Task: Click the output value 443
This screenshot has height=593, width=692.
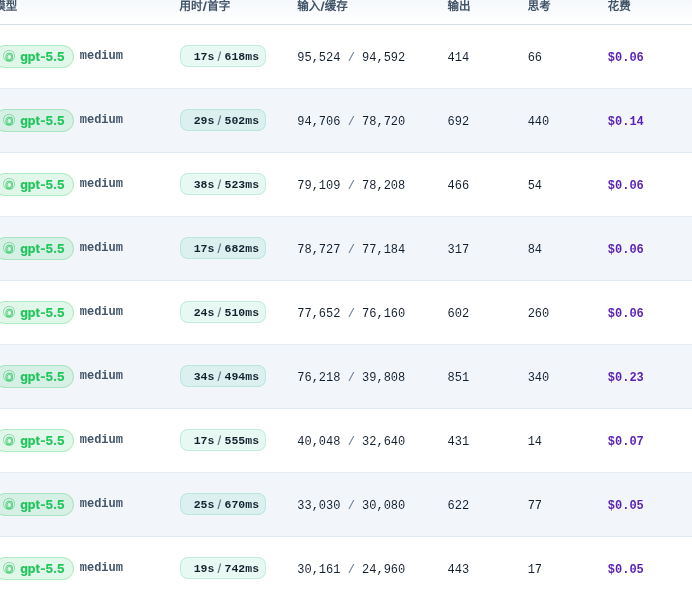Action: pyautogui.click(x=458, y=569)
